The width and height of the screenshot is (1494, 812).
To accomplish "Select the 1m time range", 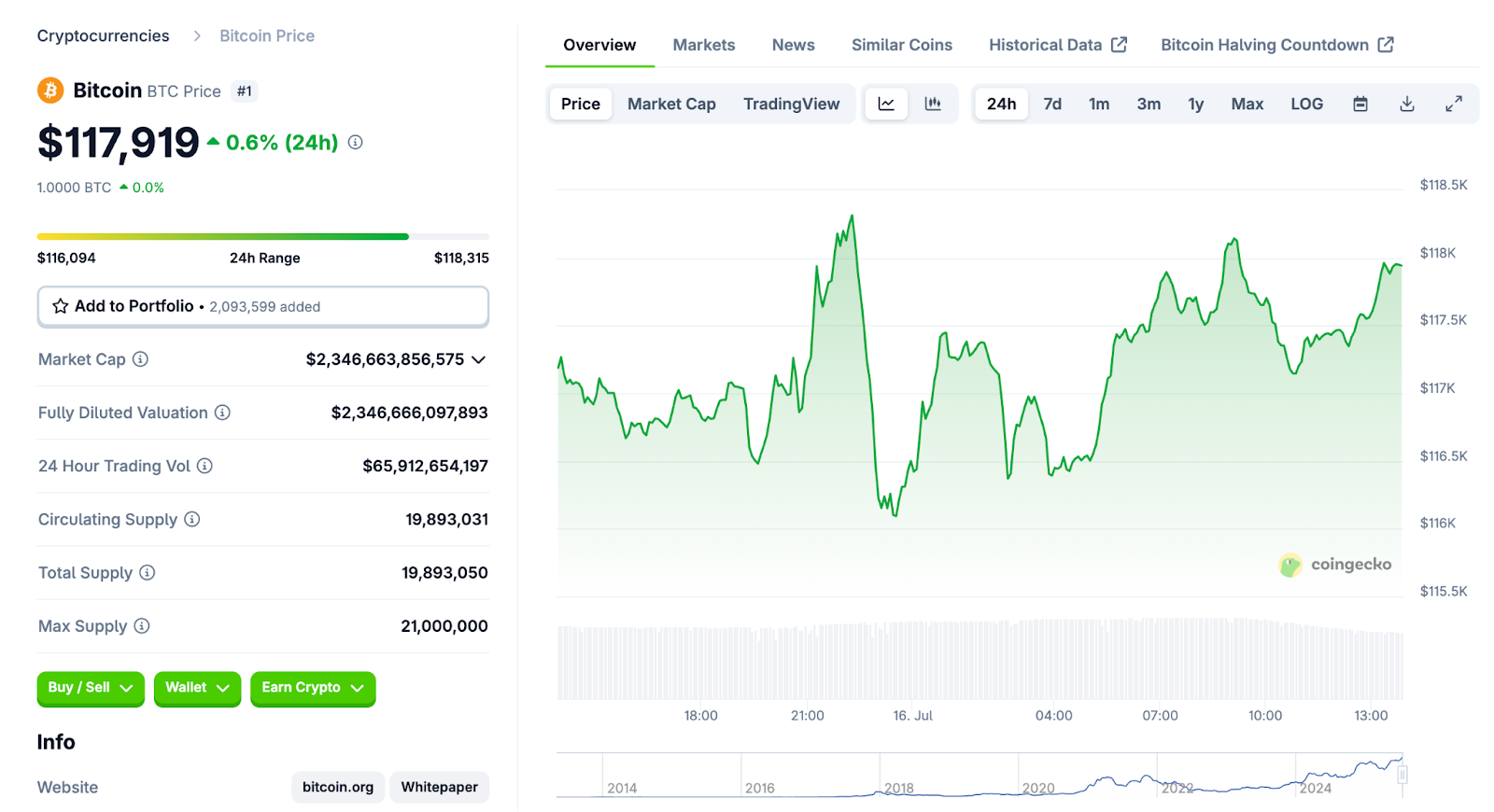I will pos(1099,104).
